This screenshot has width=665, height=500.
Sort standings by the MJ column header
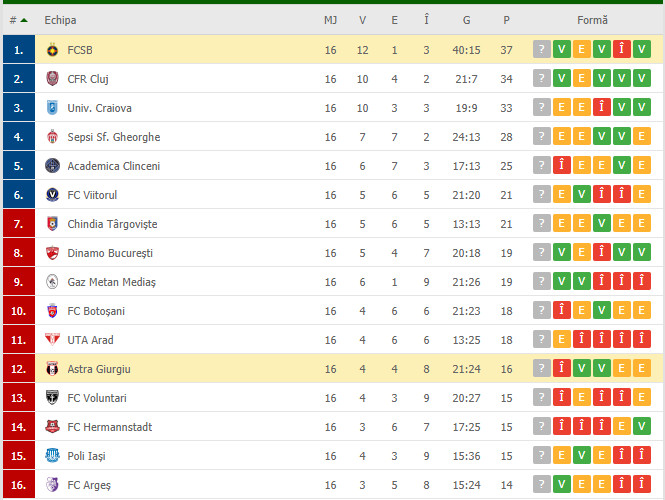click(330, 20)
